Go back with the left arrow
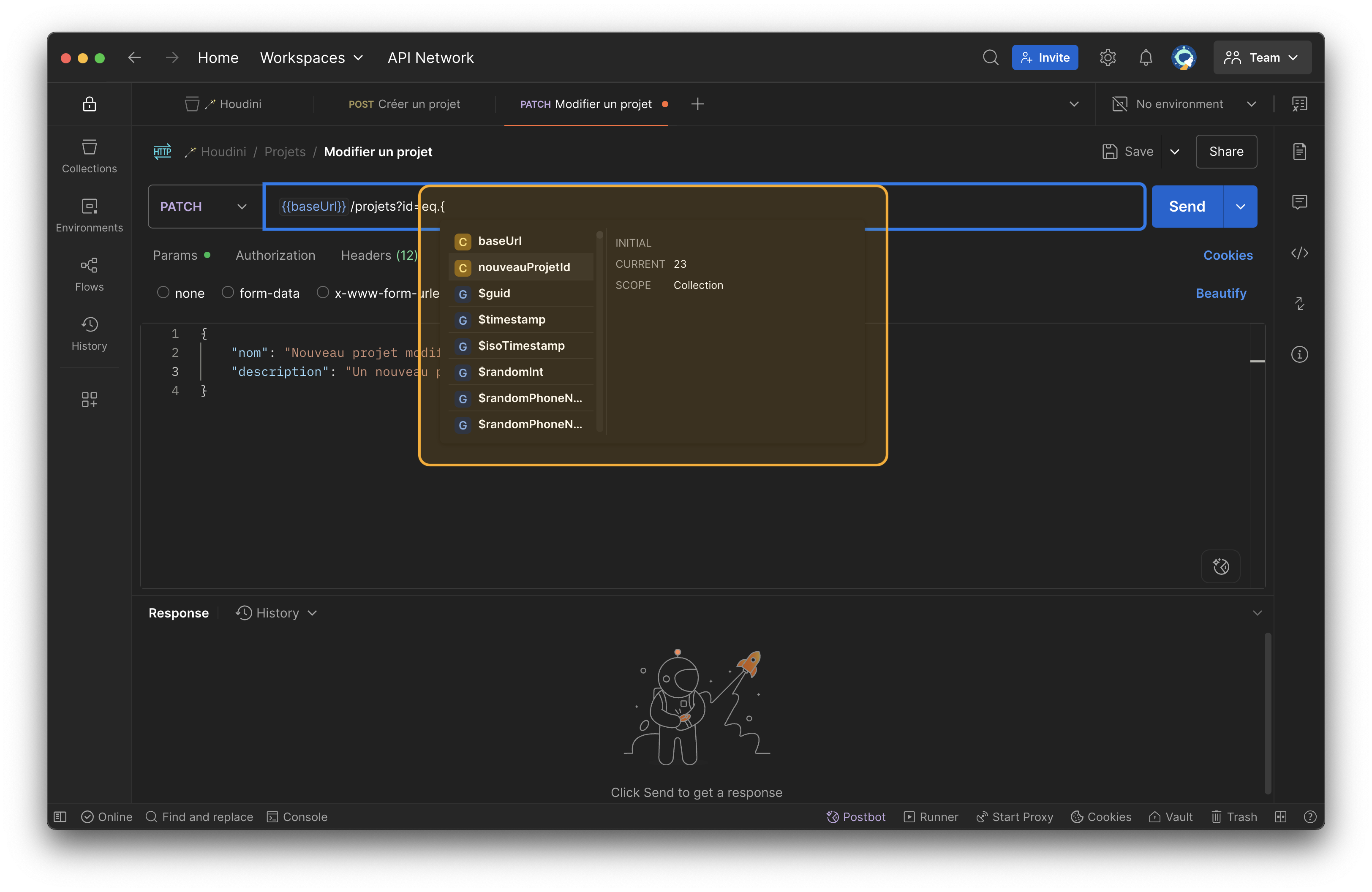The image size is (1372, 892). click(134, 57)
